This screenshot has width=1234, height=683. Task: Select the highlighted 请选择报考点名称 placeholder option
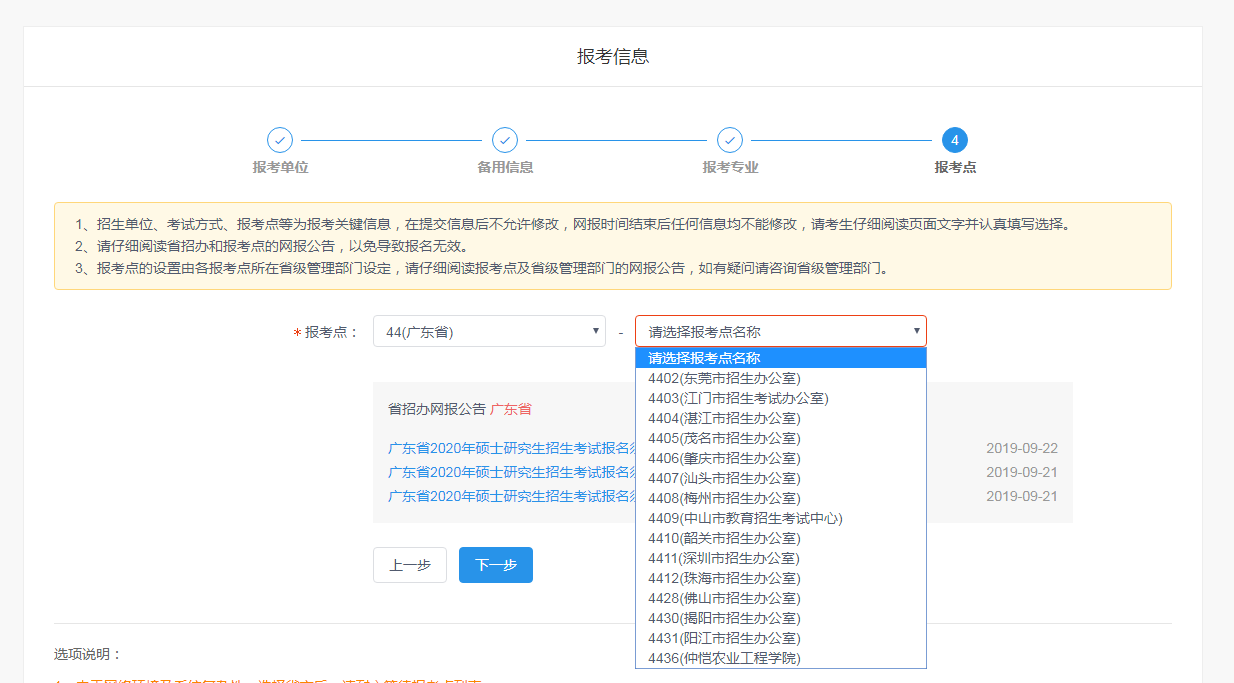coord(780,357)
